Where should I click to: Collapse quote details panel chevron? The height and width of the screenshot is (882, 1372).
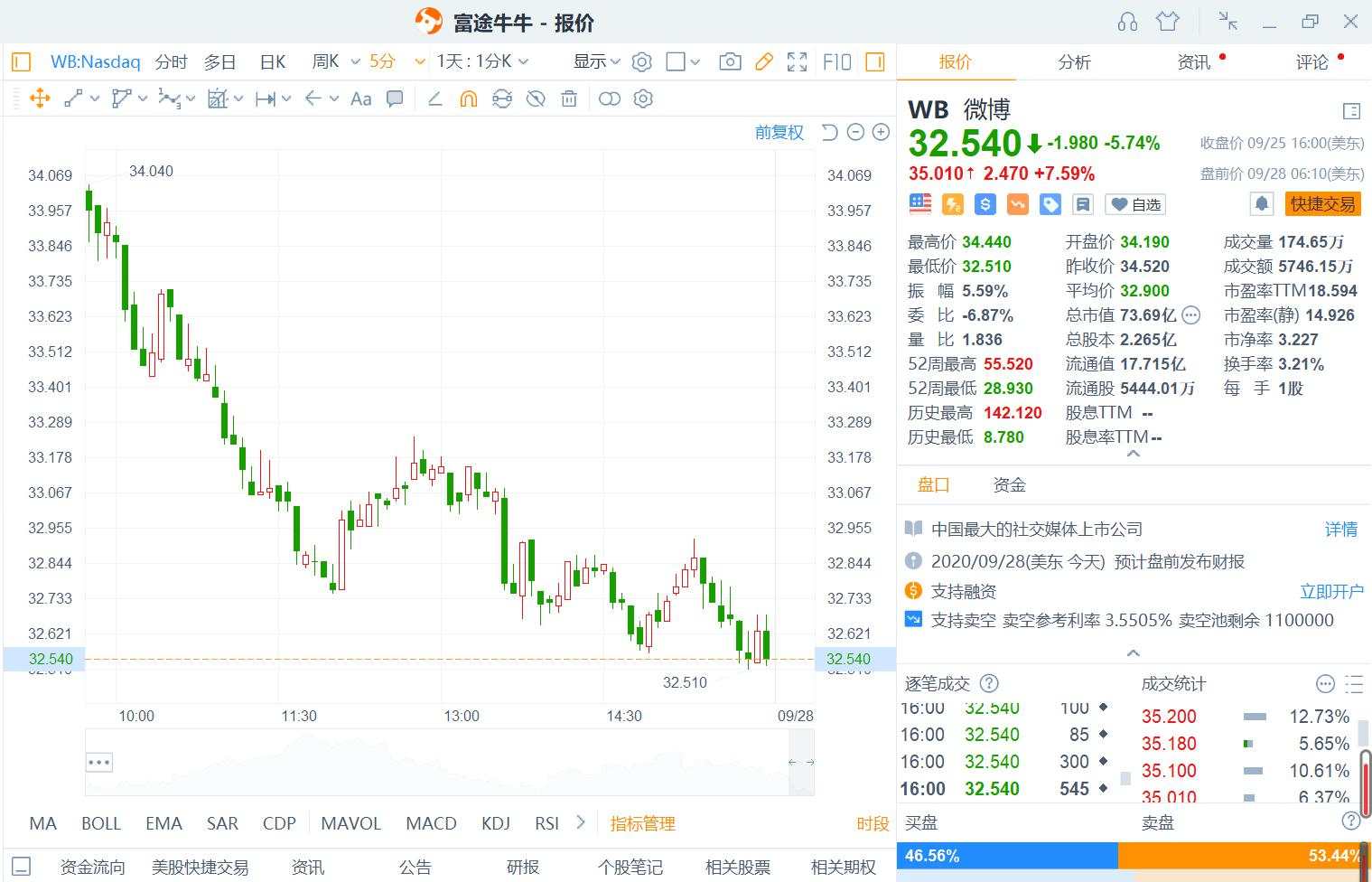click(x=1134, y=453)
